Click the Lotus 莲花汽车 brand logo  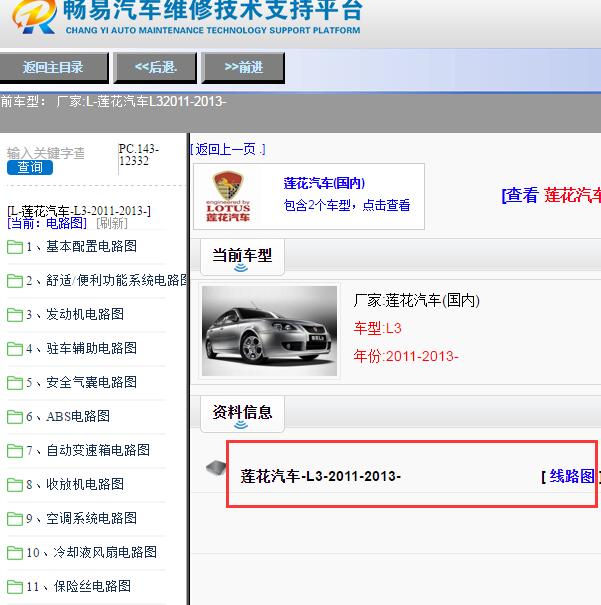click(228, 196)
